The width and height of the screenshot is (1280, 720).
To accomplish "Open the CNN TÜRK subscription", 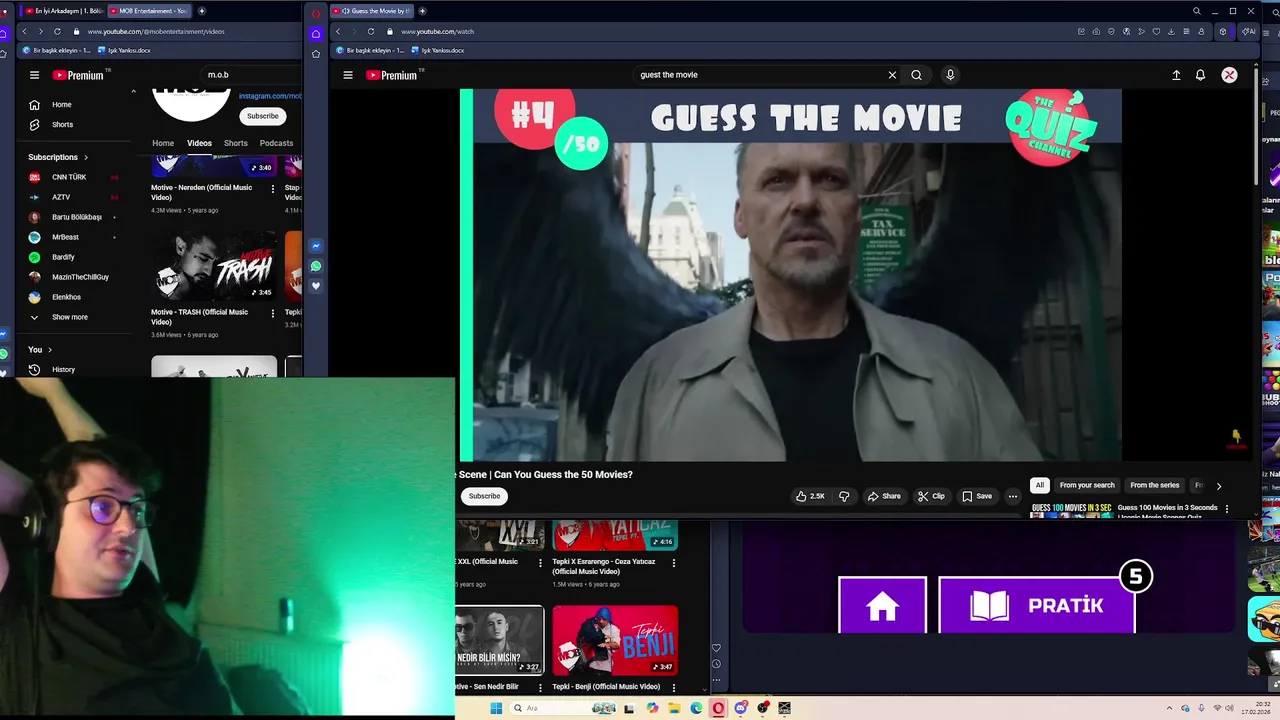I will 69,177.
